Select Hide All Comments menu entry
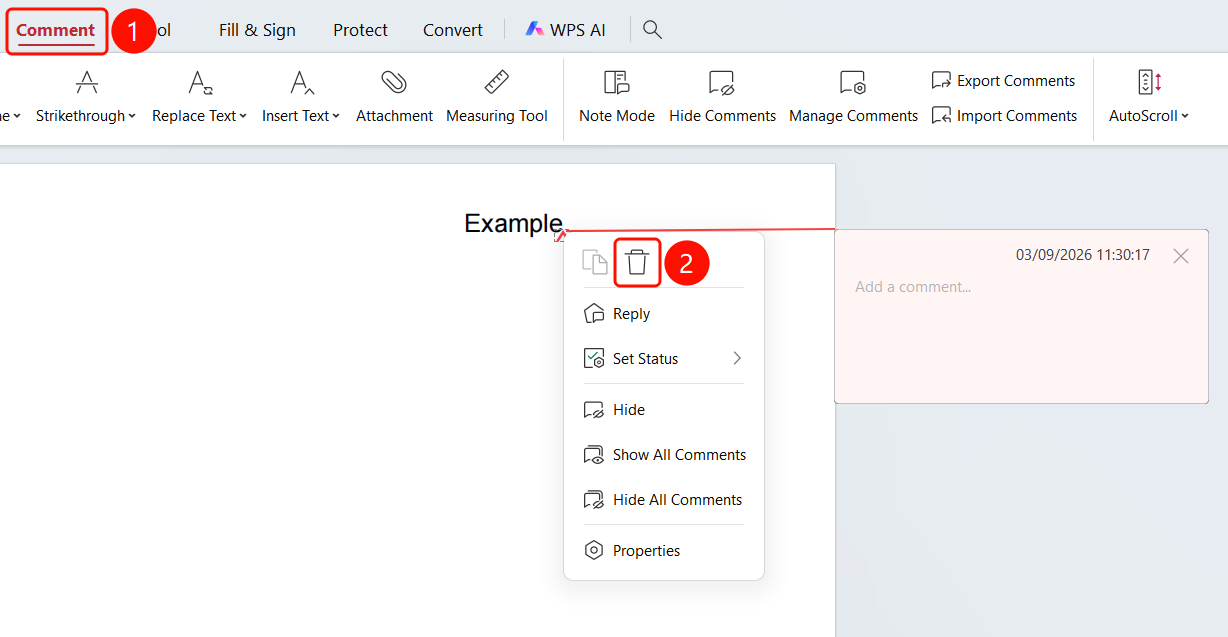 [663, 500]
